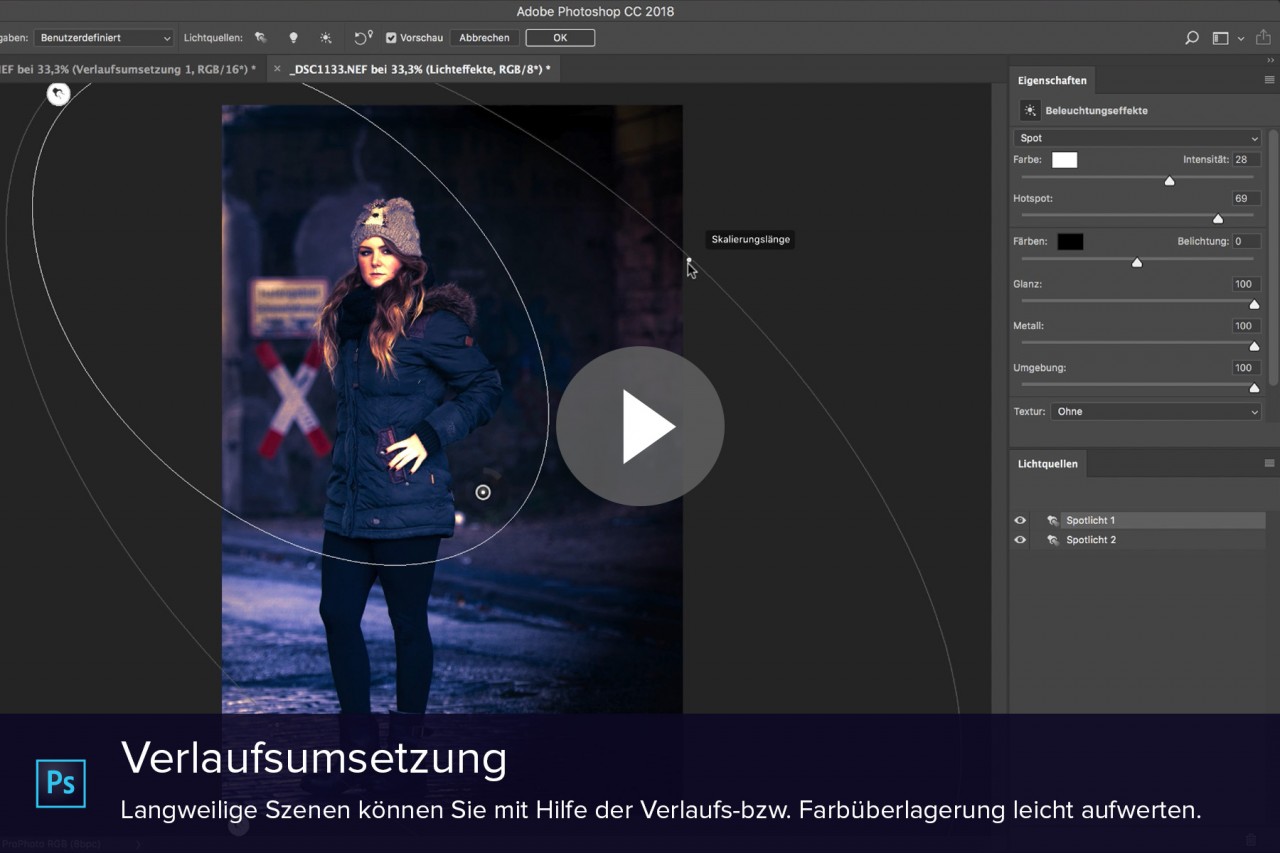The image size is (1280, 853).
Task: Toggle visibility of Spotlicht 2
Action: coord(1019,540)
